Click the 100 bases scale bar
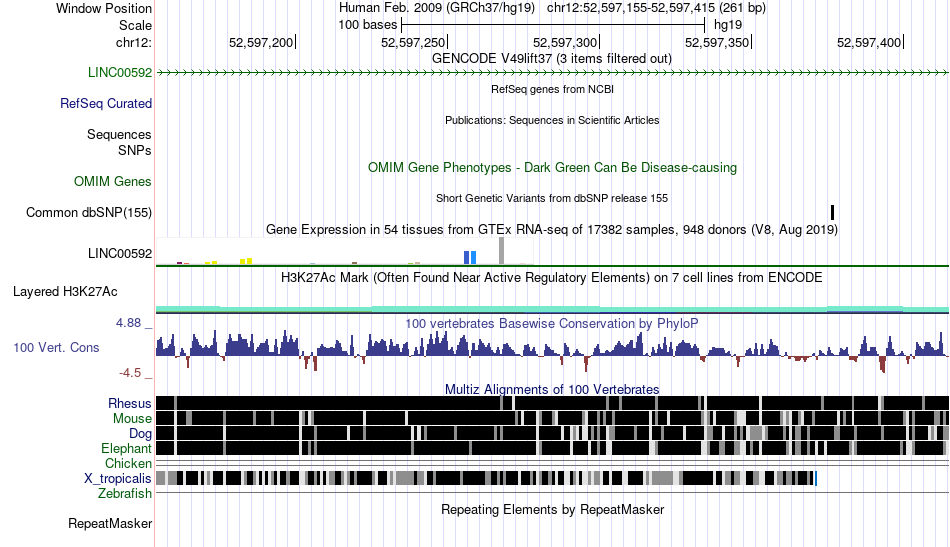Screen dimensions: 950x547 pyautogui.click(x=553, y=25)
